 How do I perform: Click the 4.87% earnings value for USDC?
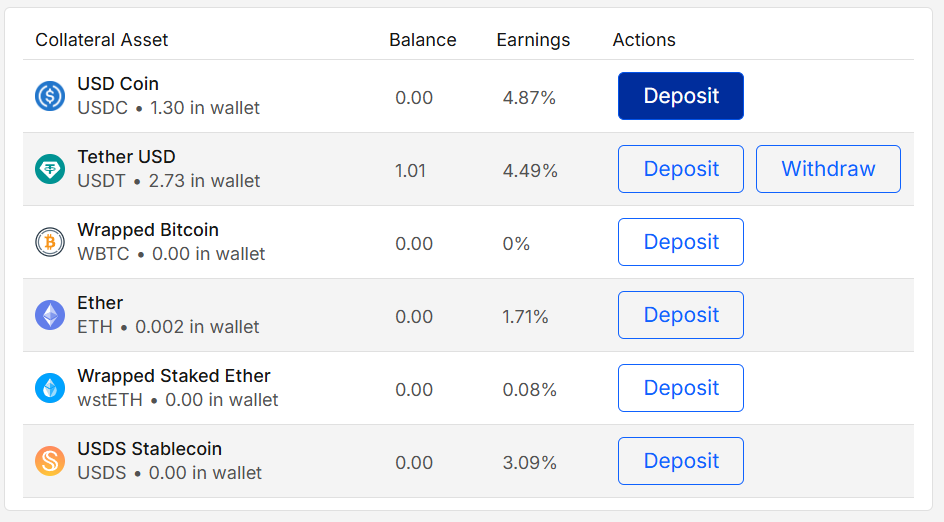pos(529,98)
